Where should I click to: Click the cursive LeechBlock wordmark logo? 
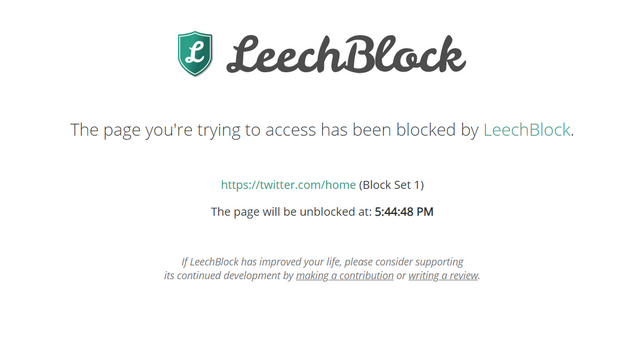tap(346, 54)
